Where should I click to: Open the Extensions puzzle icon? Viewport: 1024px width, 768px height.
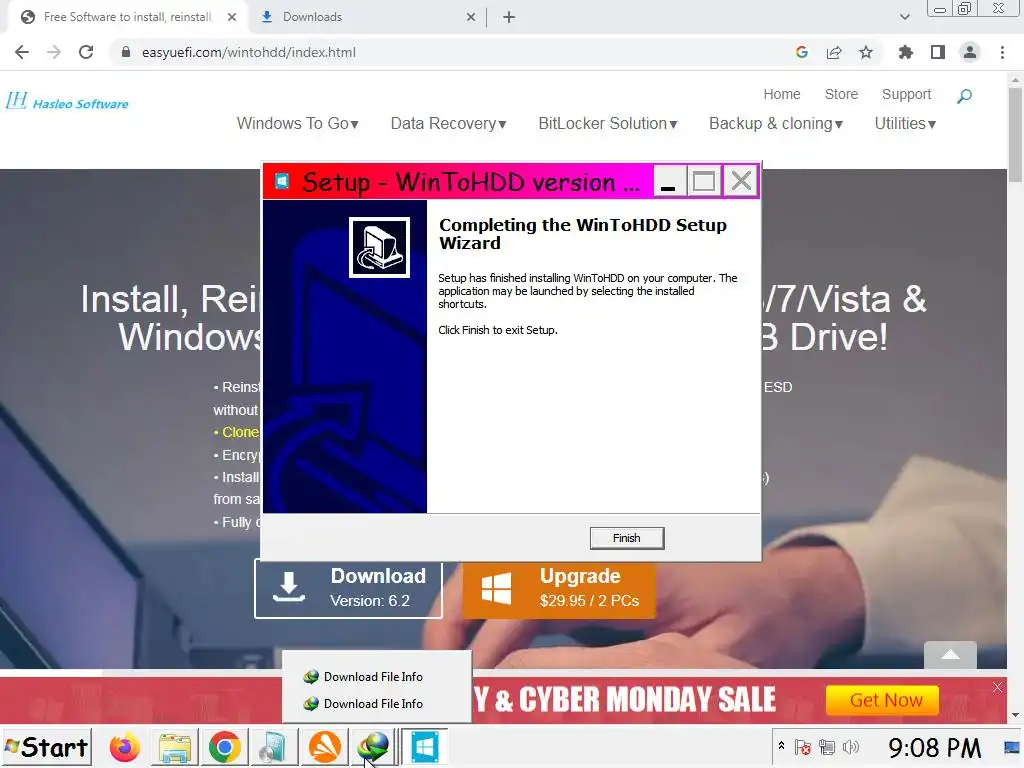coord(905,52)
